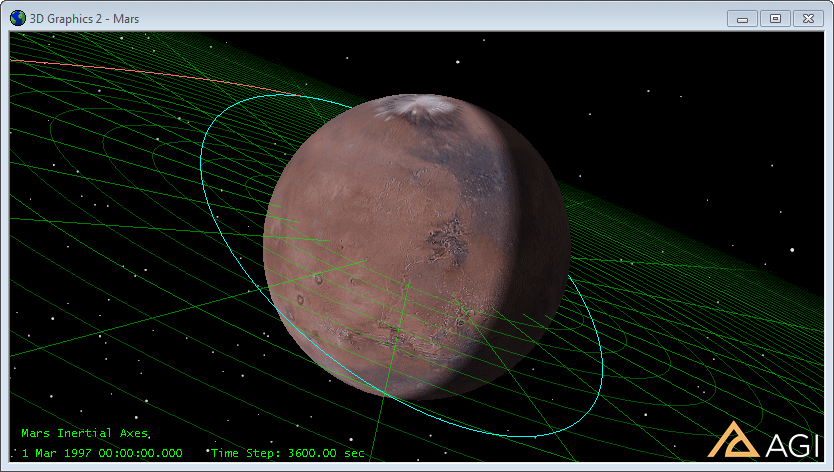Maximize the 3D Graphics 2 window

774,18
